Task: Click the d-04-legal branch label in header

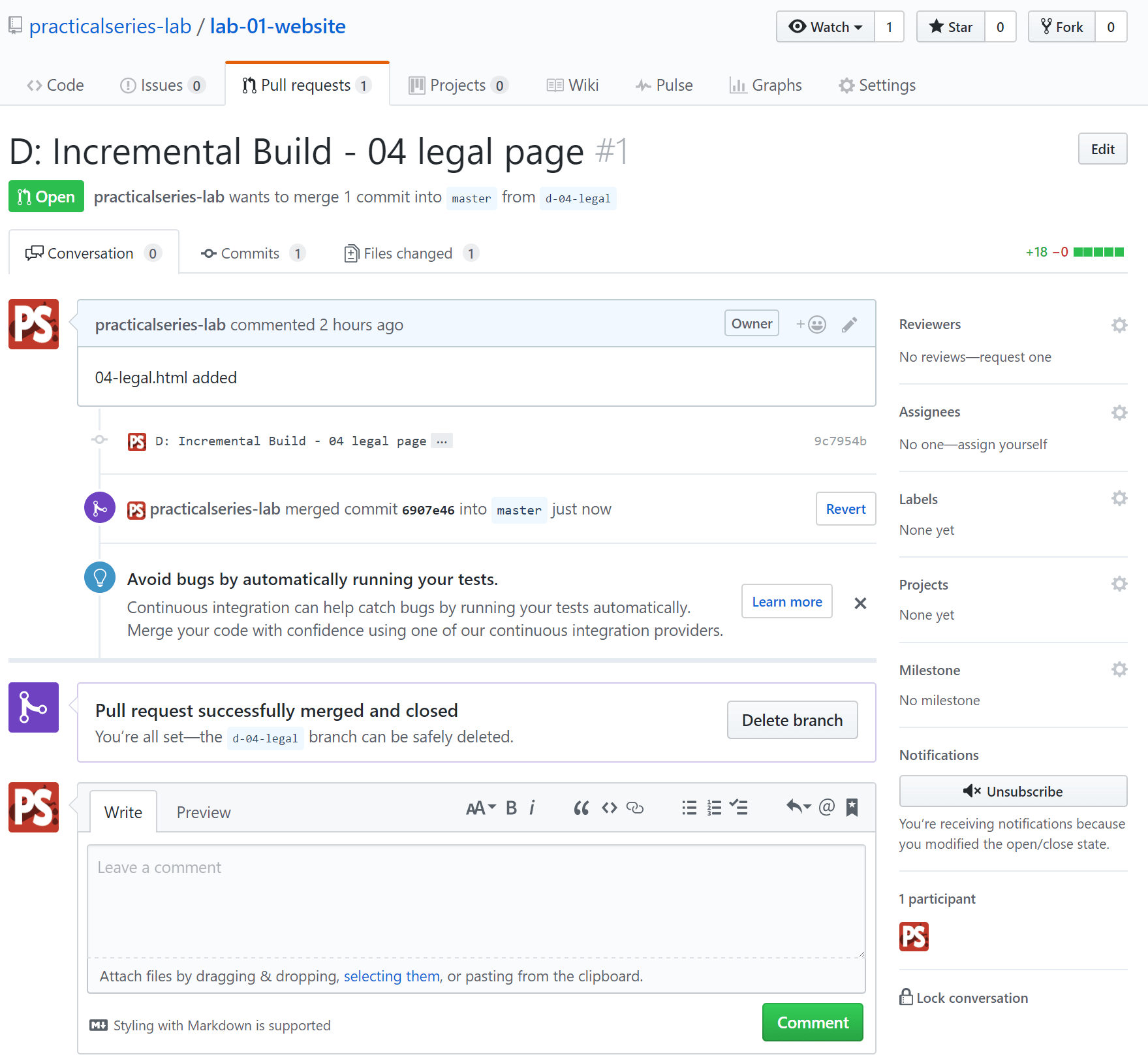Action: point(578,198)
